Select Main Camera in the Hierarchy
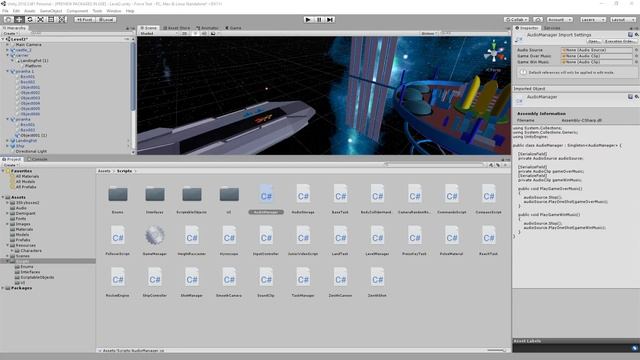The height and width of the screenshot is (360, 640). tap(28, 44)
